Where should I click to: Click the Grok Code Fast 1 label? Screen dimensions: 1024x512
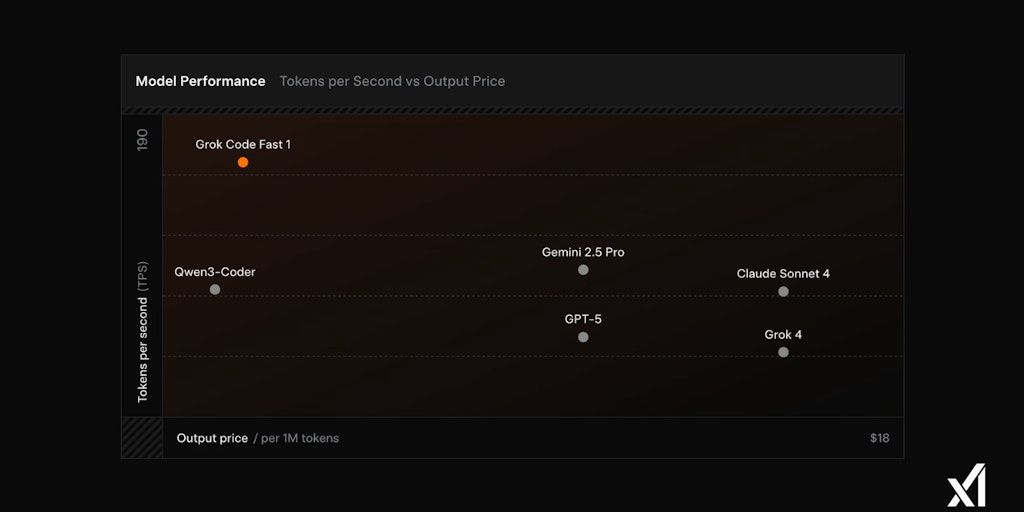(x=243, y=145)
